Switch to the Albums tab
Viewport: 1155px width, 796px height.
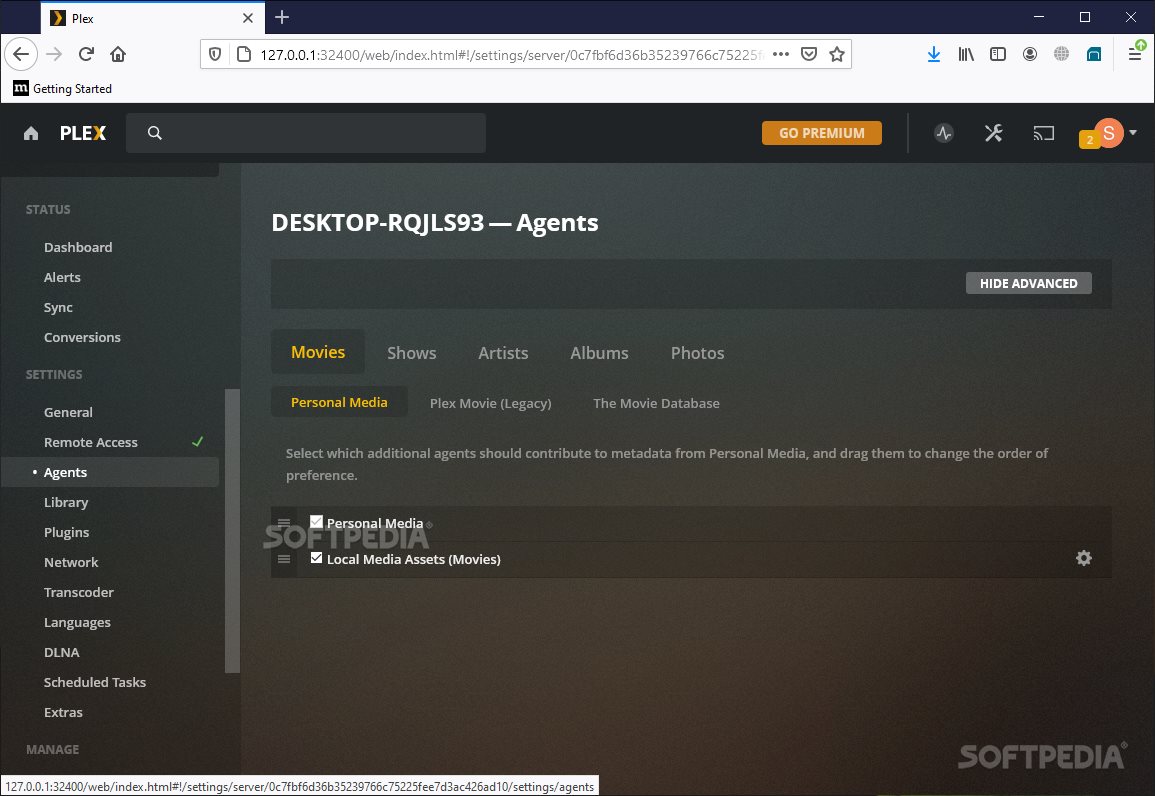[599, 353]
